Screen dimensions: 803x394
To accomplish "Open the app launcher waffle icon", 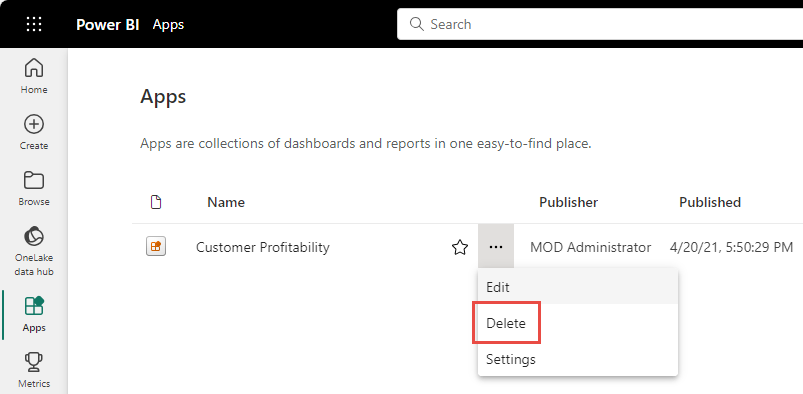I will (34, 24).
